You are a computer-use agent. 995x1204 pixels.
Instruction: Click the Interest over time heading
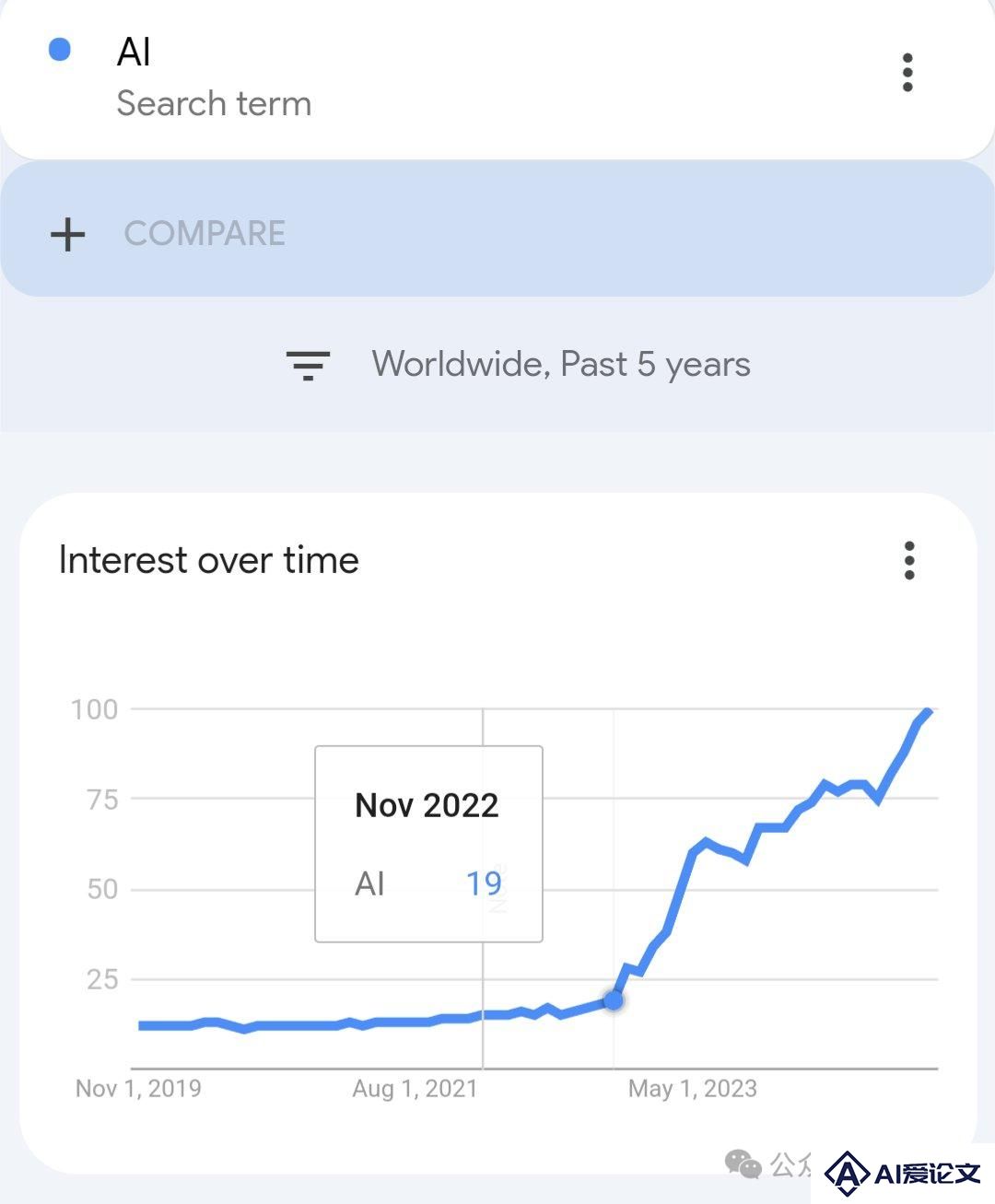[209, 560]
